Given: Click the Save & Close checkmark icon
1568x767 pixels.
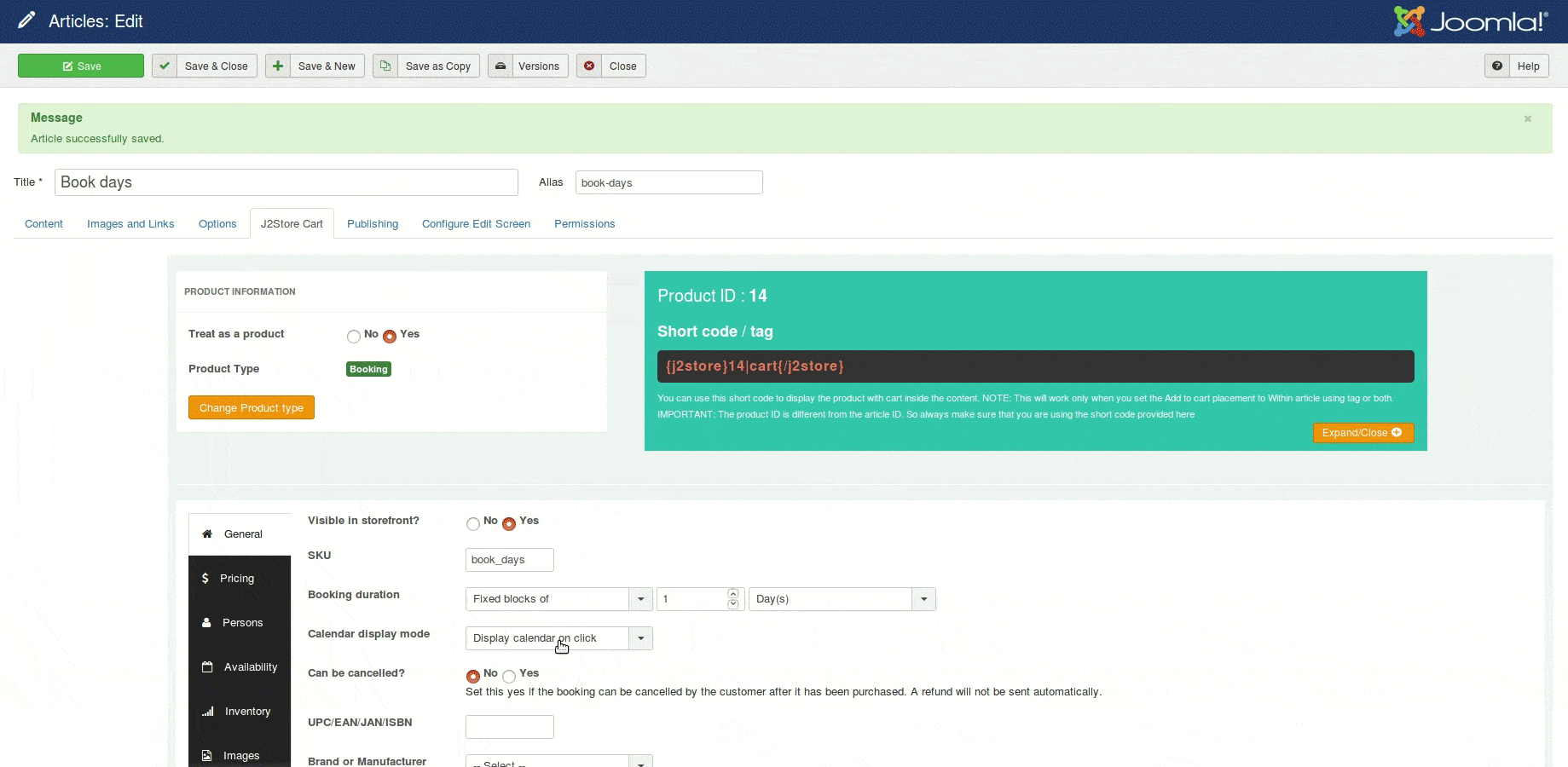Looking at the screenshot, I should point(165,66).
